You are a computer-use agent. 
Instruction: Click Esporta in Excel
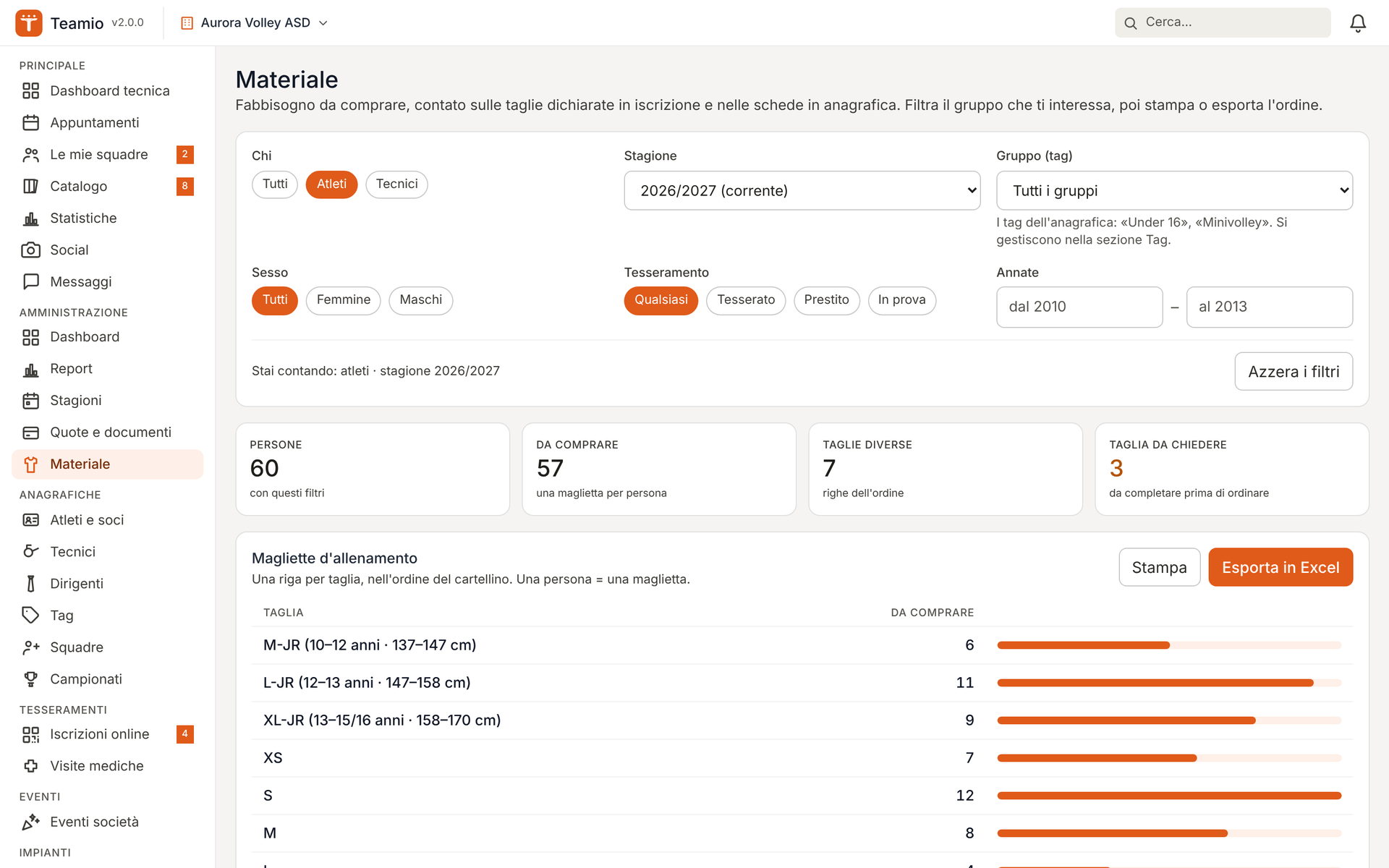[1280, 567]
